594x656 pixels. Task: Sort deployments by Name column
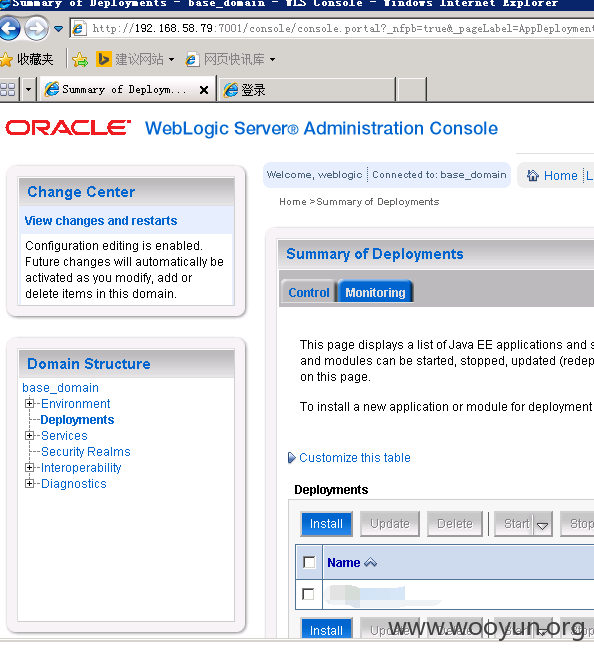pos(343,562)
